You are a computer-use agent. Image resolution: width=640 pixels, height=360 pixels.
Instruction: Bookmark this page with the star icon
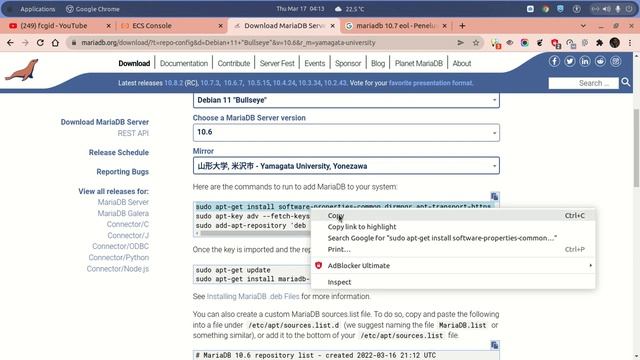(x=476, y=42)
